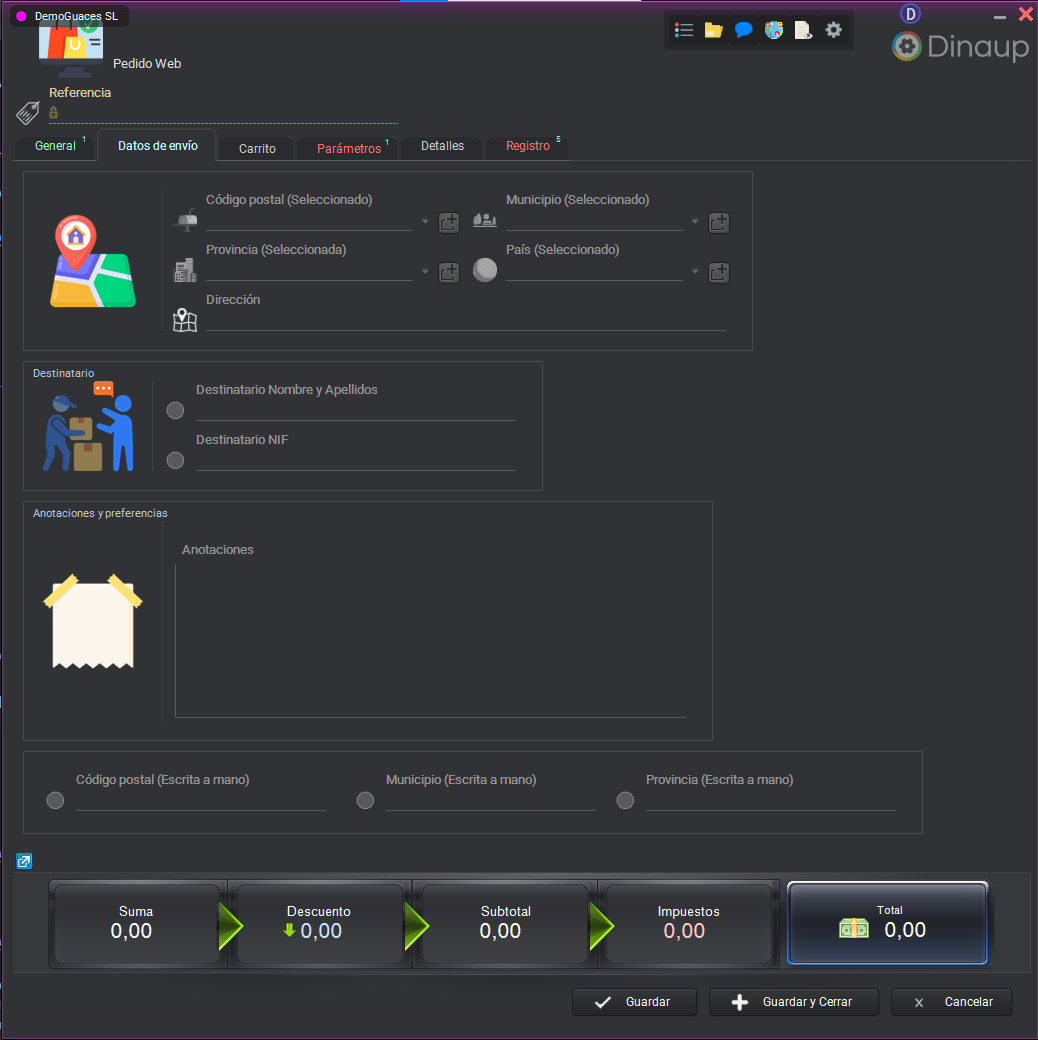
Task: Expand the País (Seleccionado) dropdown
Action: (x=694, y=272)
